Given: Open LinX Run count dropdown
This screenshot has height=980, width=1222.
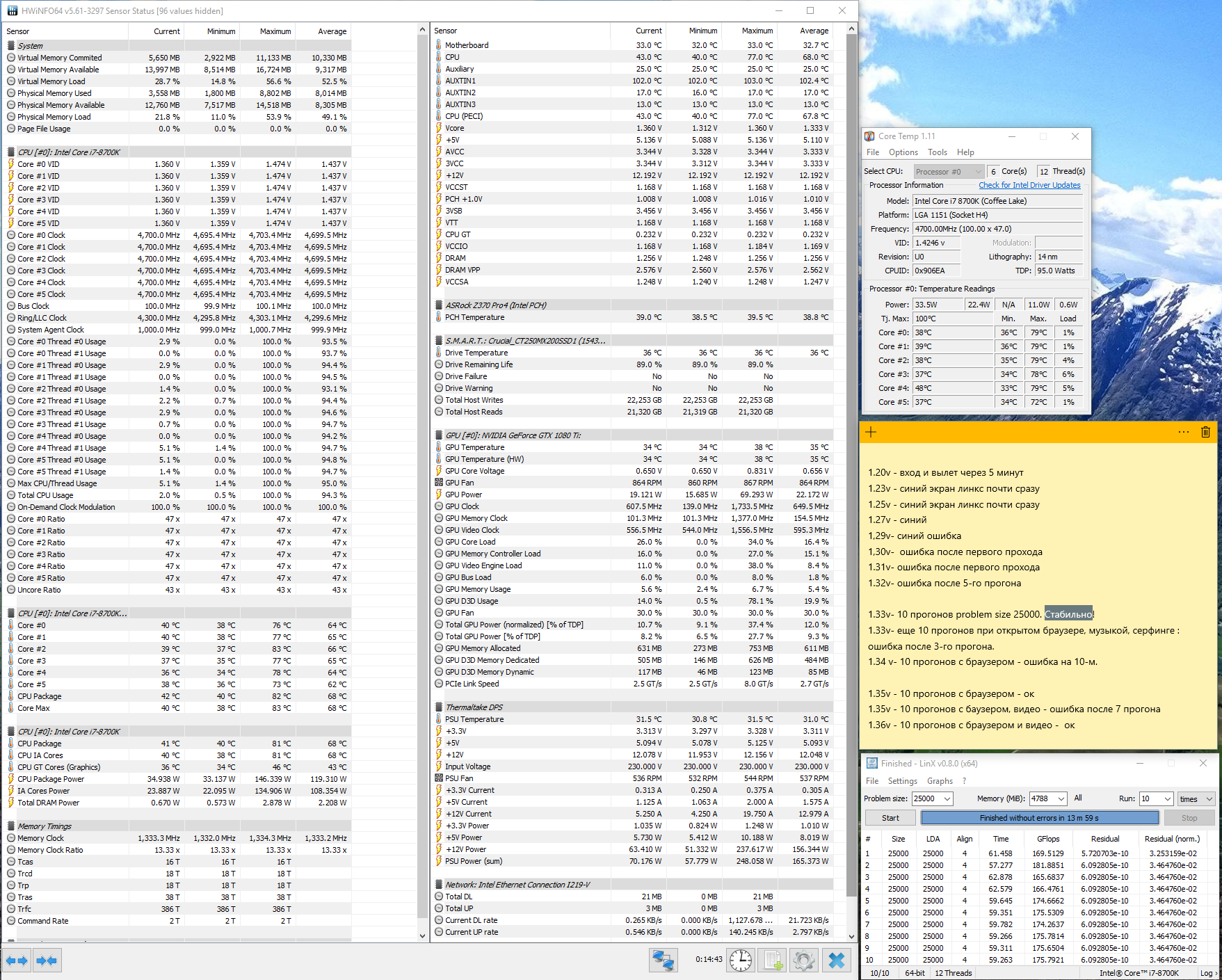Looking at the screenshot, I should pos(1168,798).
